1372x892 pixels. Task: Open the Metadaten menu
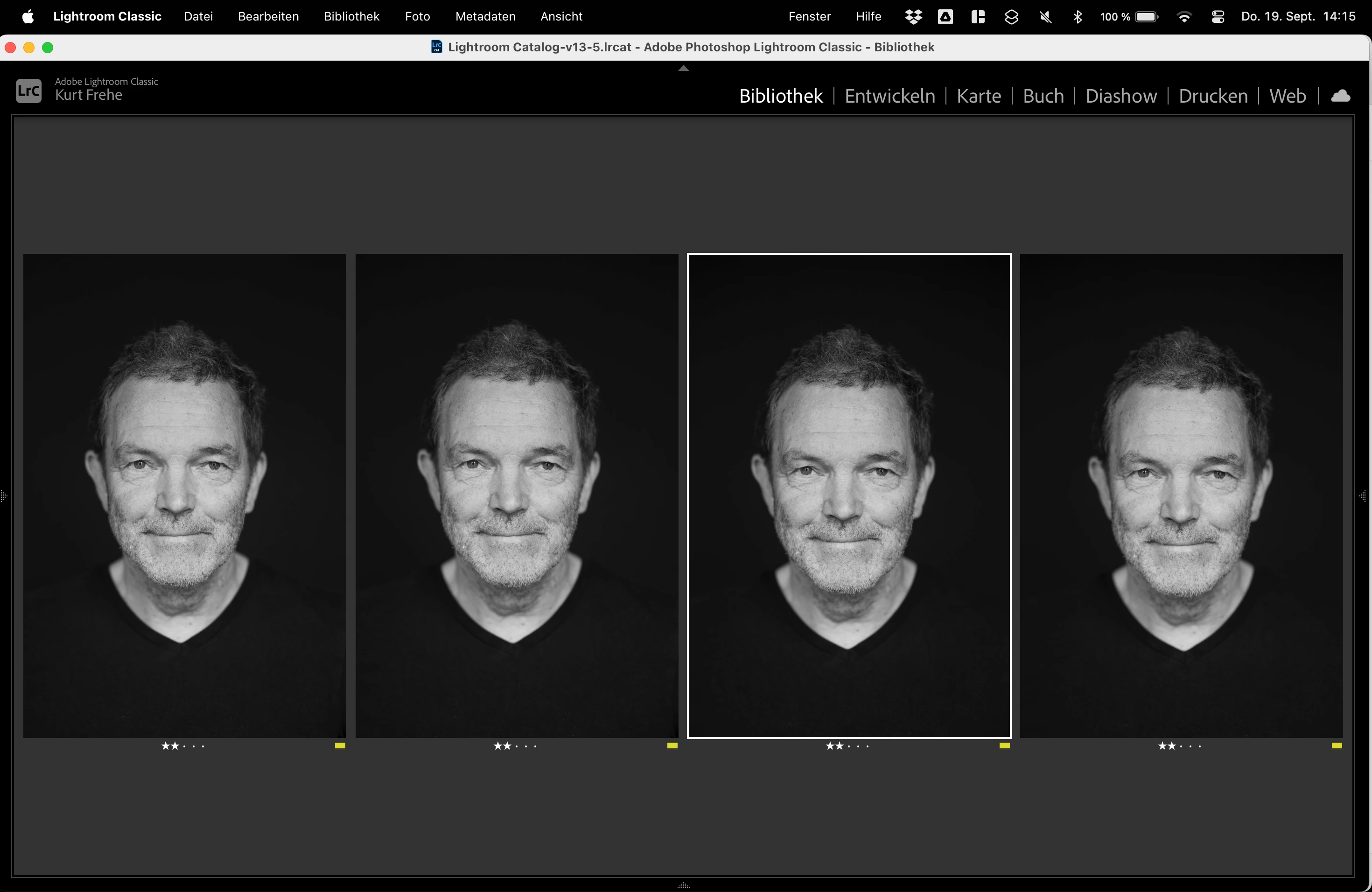pos(485,17)
